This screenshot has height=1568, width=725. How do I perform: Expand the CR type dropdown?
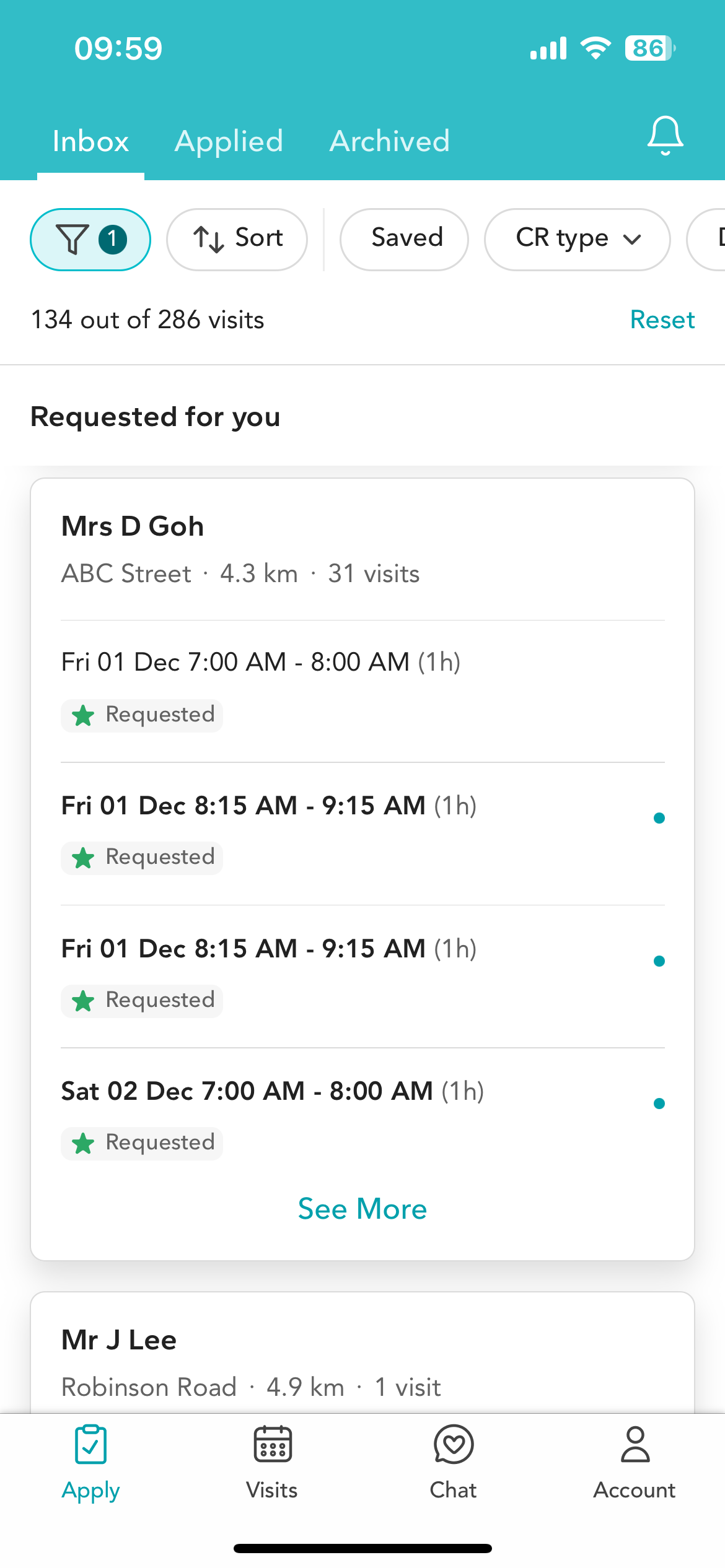coord(577,240)
